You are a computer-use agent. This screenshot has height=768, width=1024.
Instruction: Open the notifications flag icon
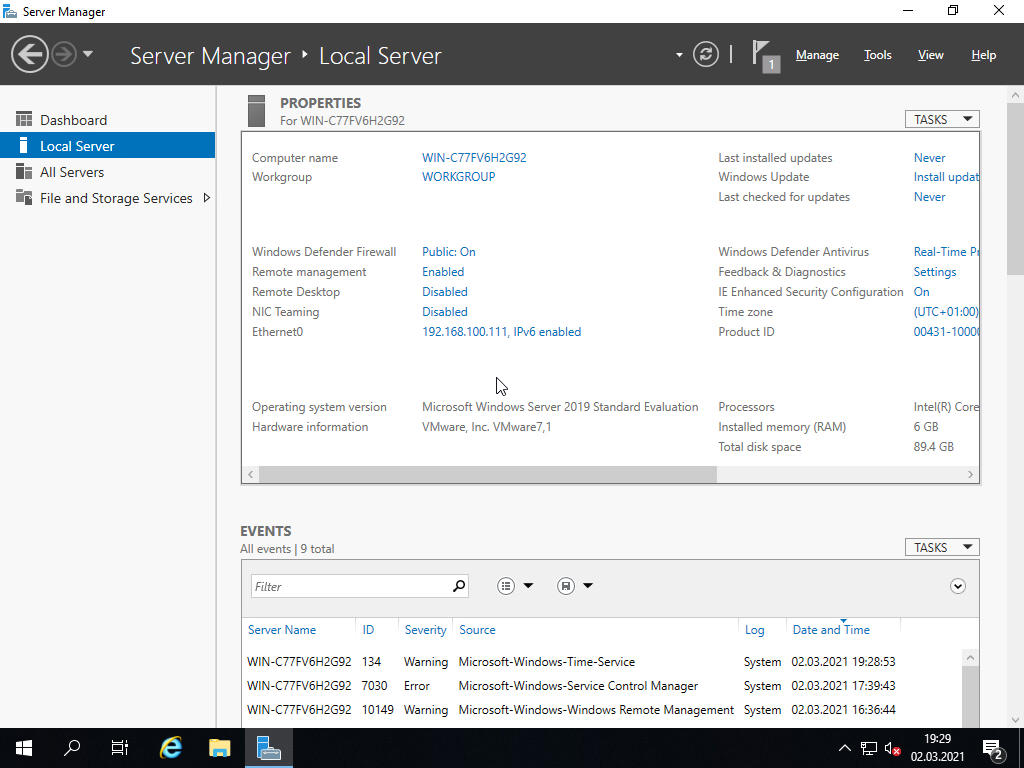click(x=764, y=54)
